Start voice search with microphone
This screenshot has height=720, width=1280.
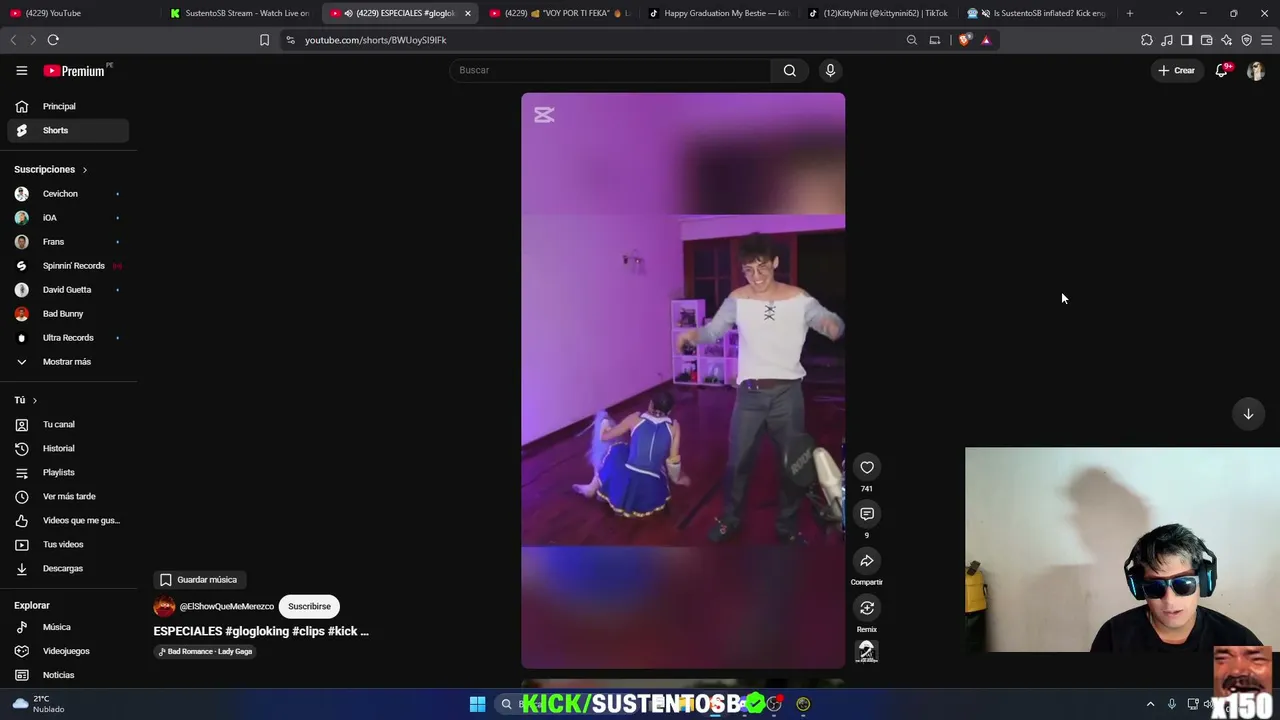click(x=830, y=70)
